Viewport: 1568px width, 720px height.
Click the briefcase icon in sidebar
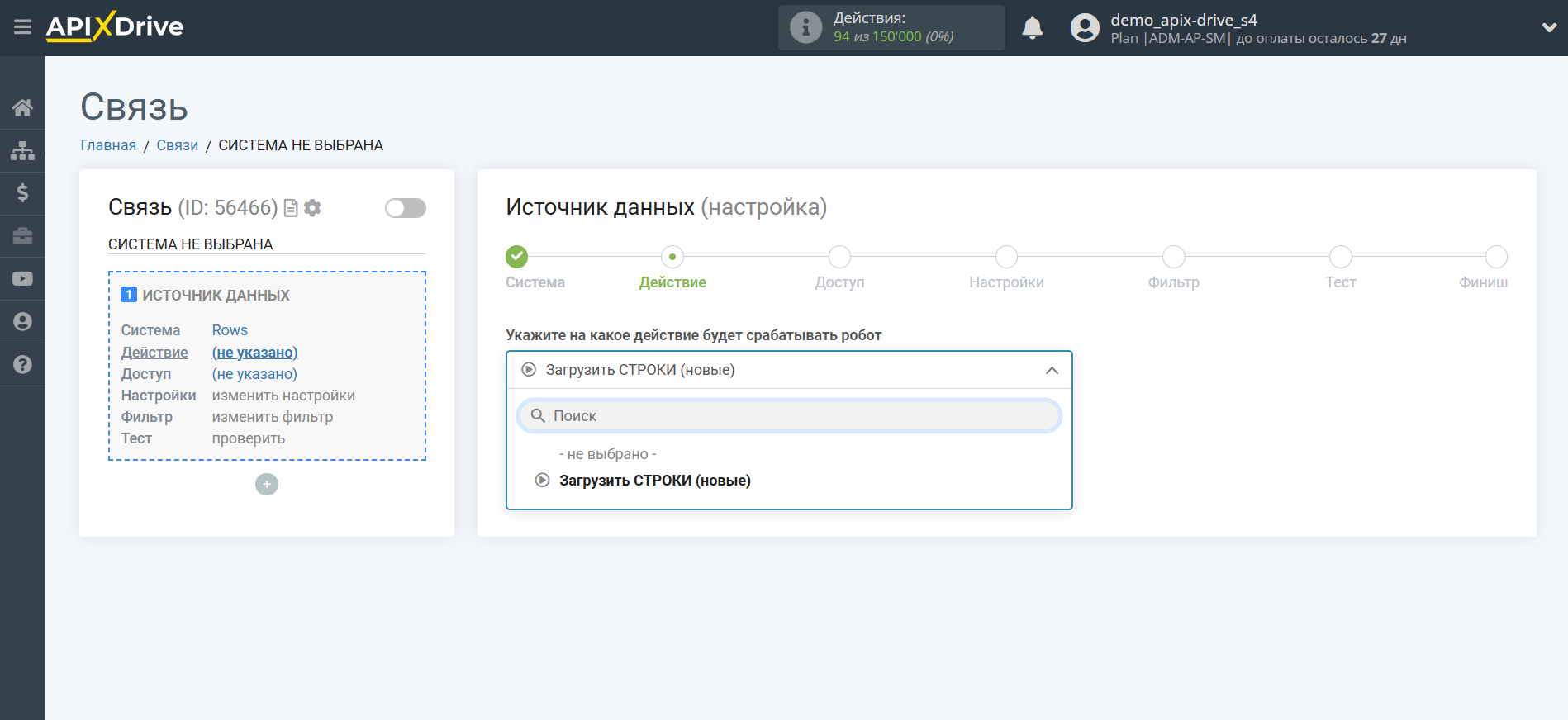click(22, 236)
